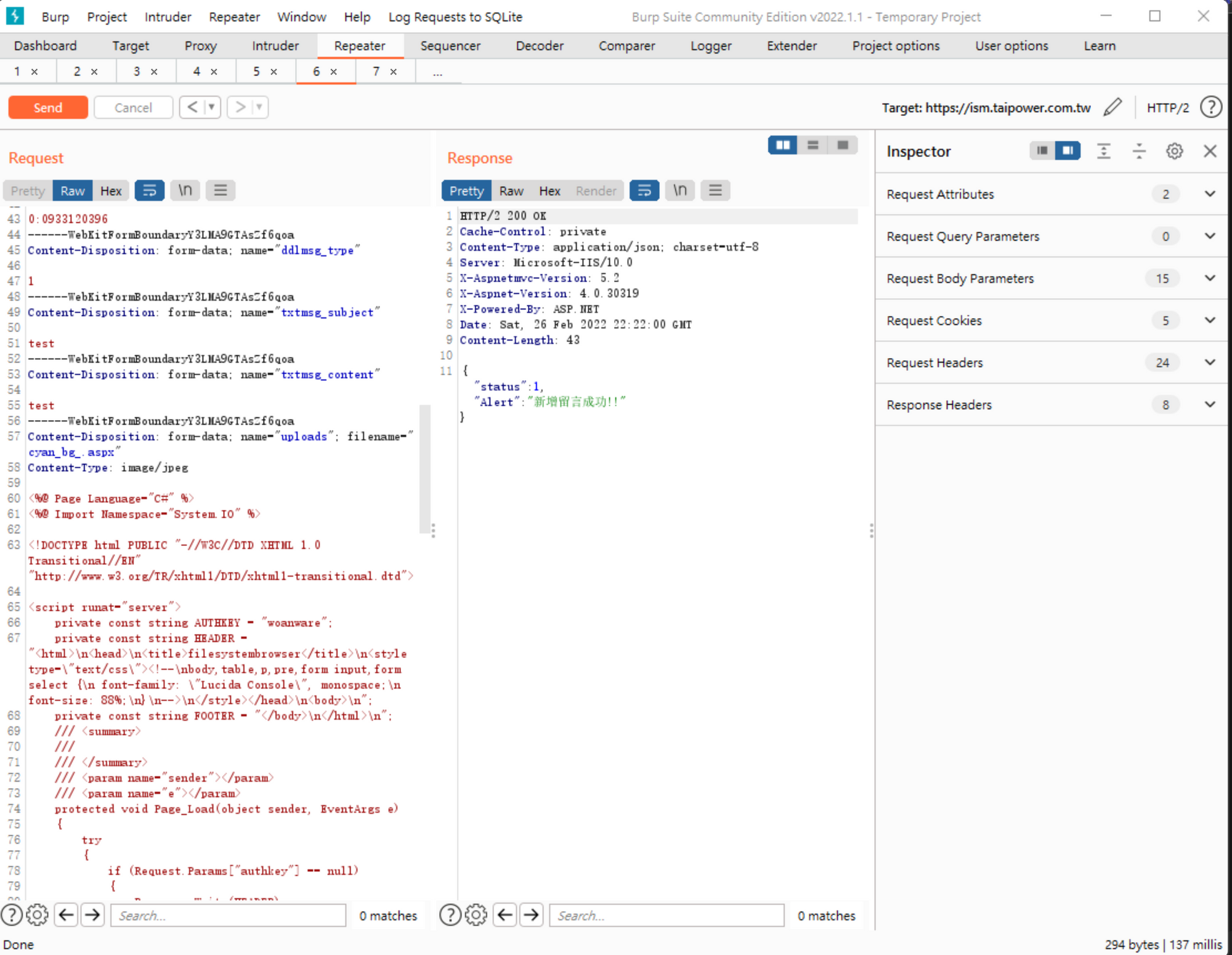Switch to Logger tab
The height and width of the screenshot is (955, 1232).
(x=711, y=46)
